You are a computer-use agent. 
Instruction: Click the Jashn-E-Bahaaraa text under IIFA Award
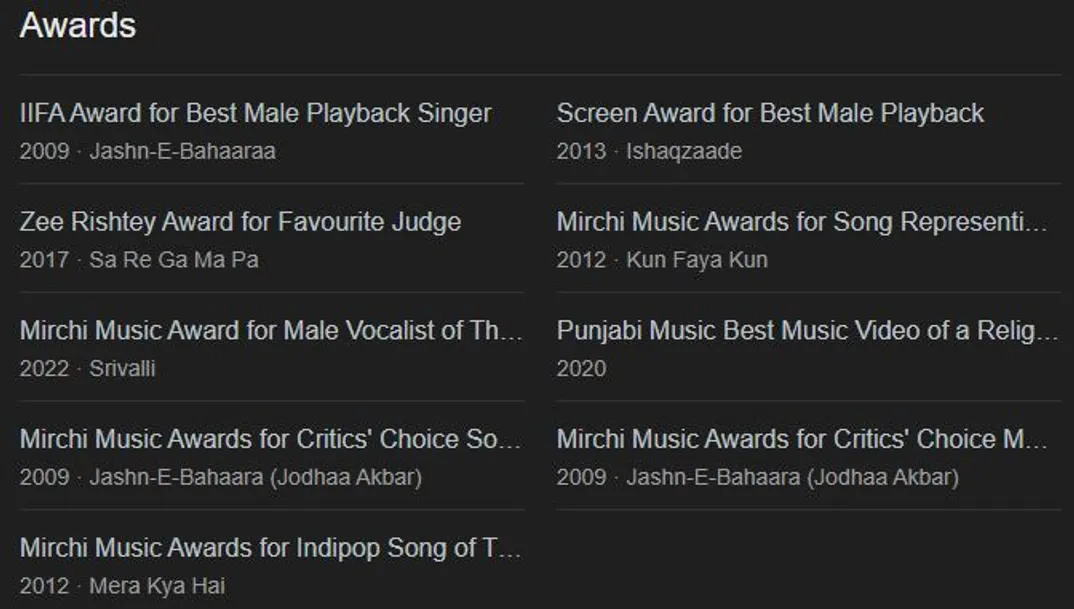coord(182,152)
